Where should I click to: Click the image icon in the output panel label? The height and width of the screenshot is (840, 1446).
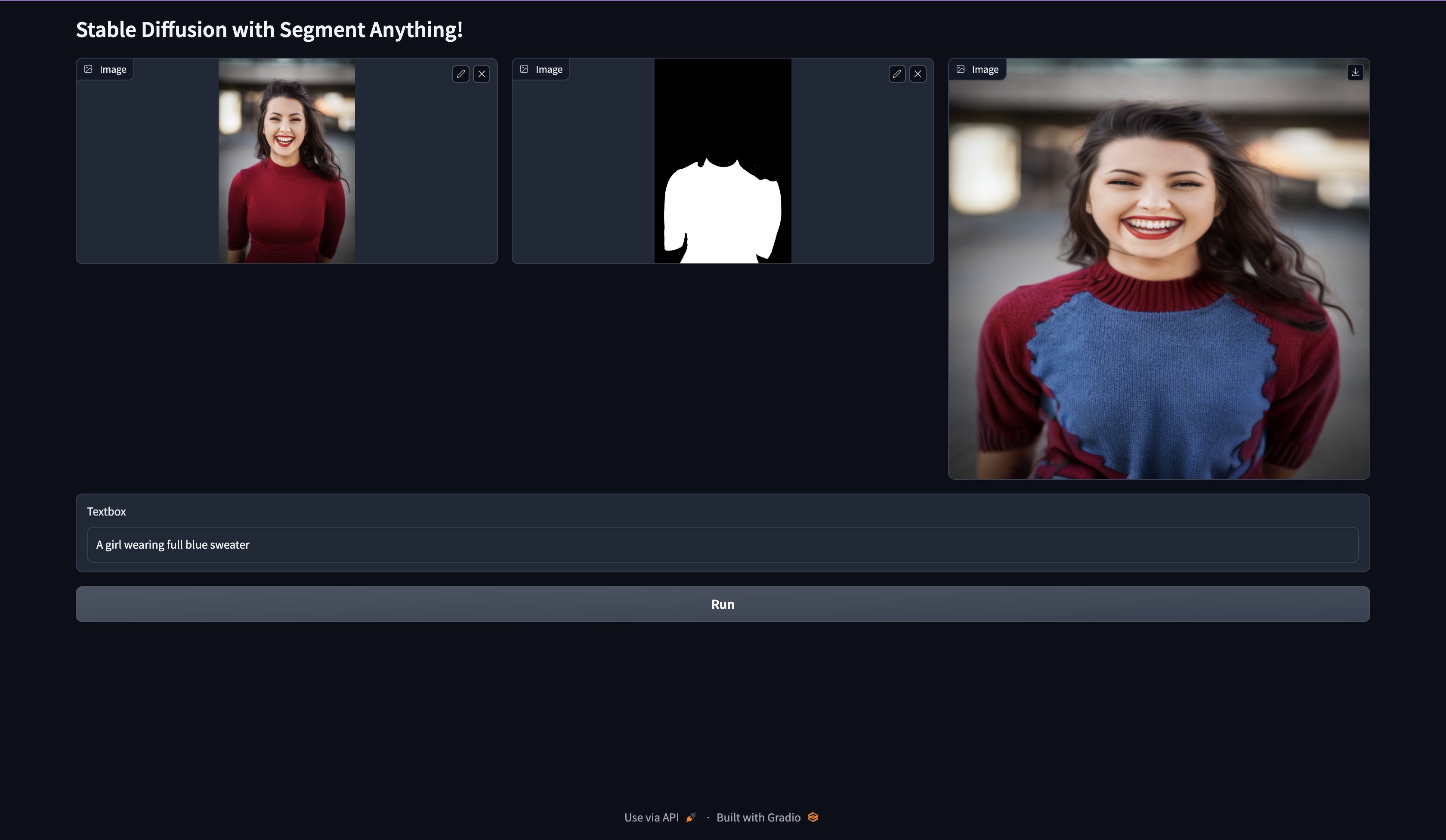(961, 69)
